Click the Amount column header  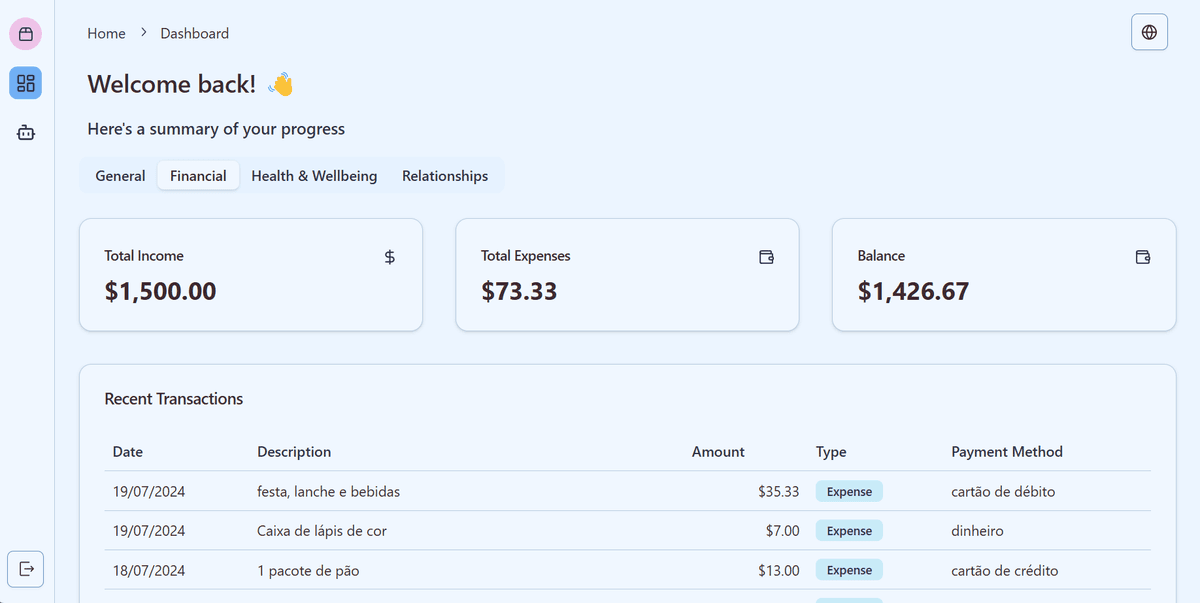[x=718, y=452]
